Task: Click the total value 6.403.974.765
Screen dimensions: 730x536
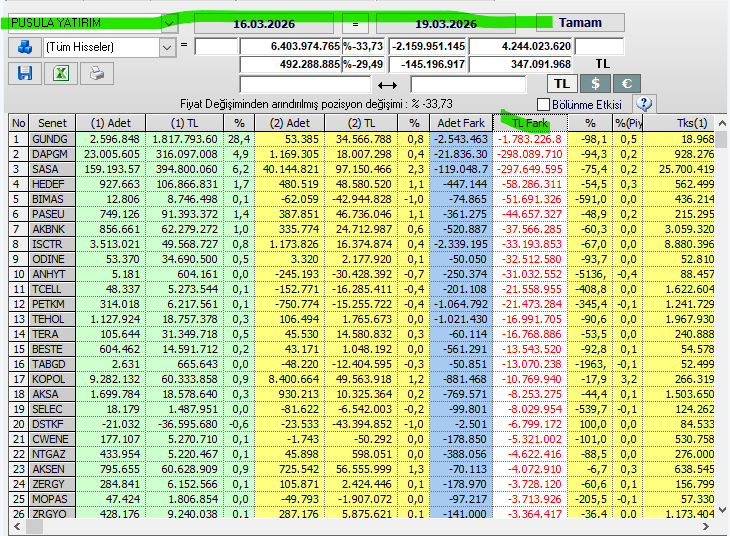Action: click(x=291, y=46)
